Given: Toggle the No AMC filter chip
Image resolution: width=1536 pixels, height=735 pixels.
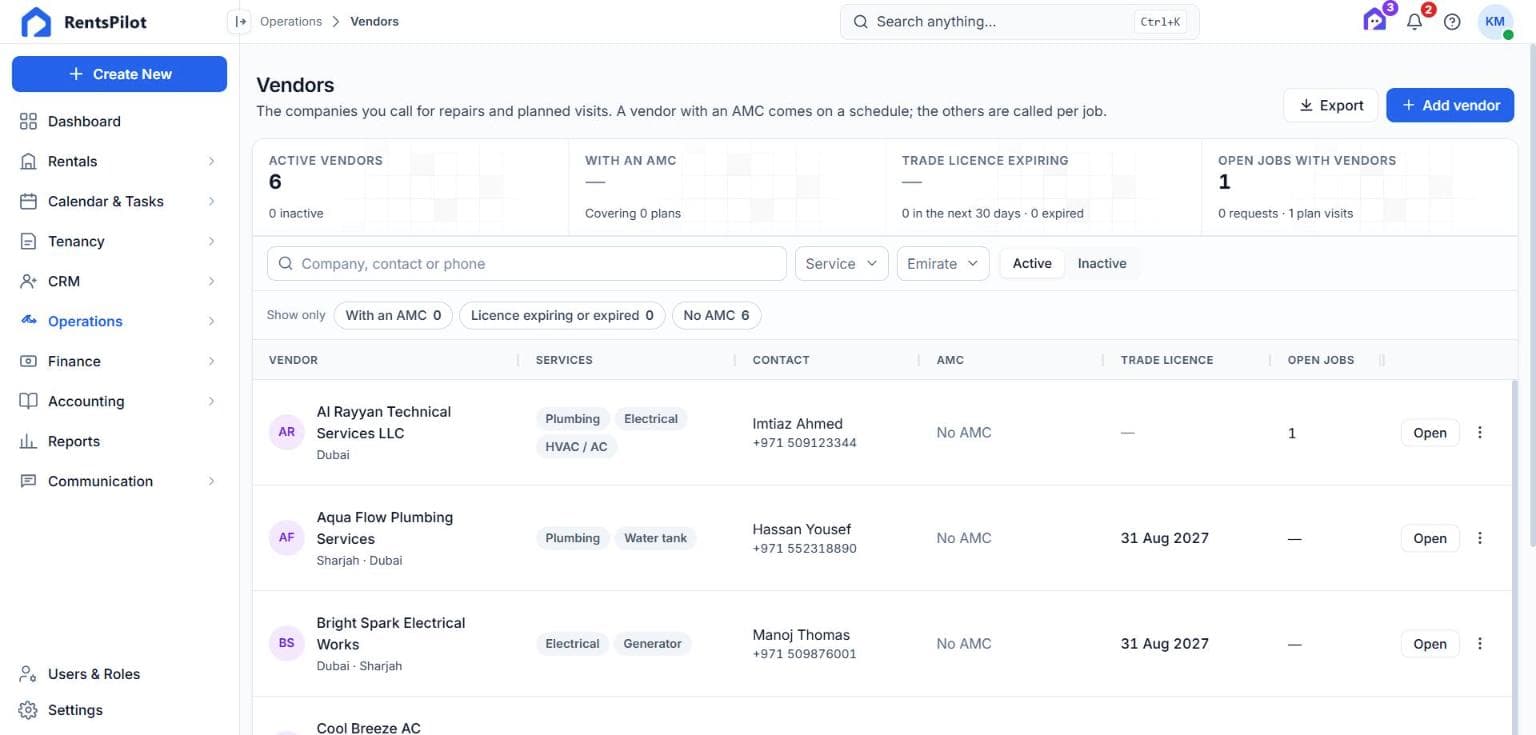Looking at the screenshot, I should [716, 315].
